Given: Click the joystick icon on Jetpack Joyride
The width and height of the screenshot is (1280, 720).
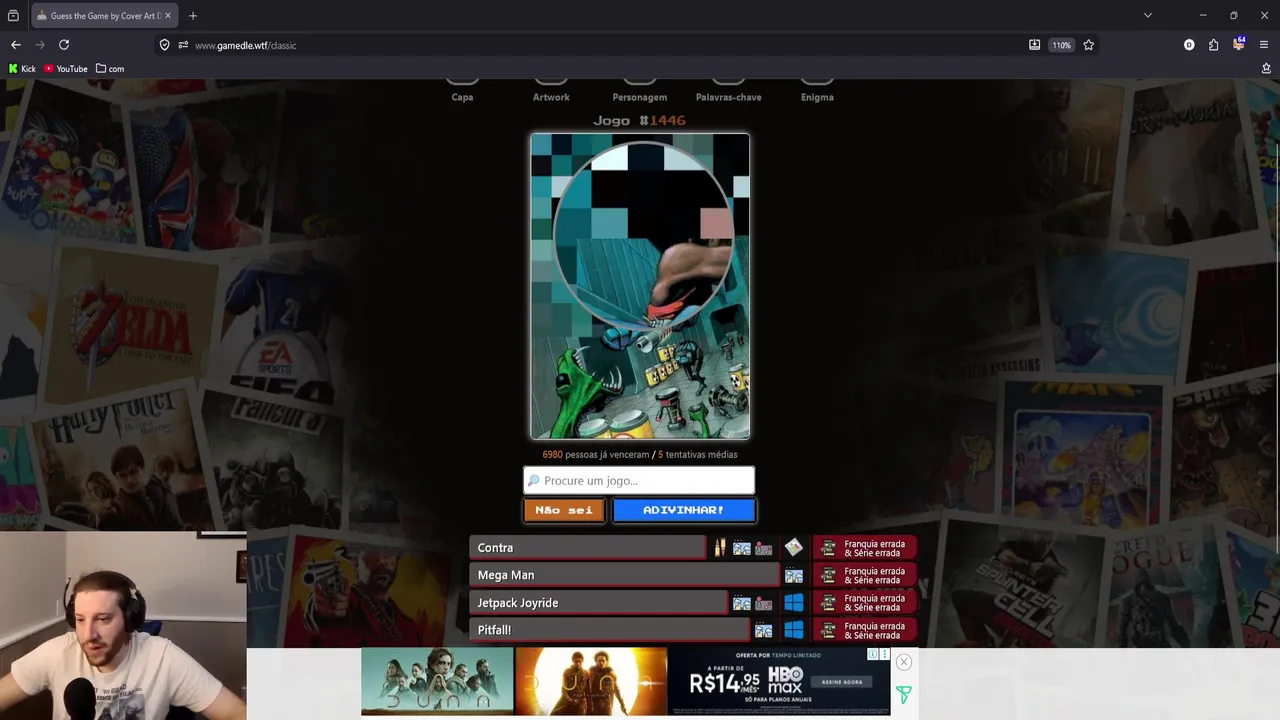Looking at the screenshot, I should pyautogui.click(x=764, y=604).
